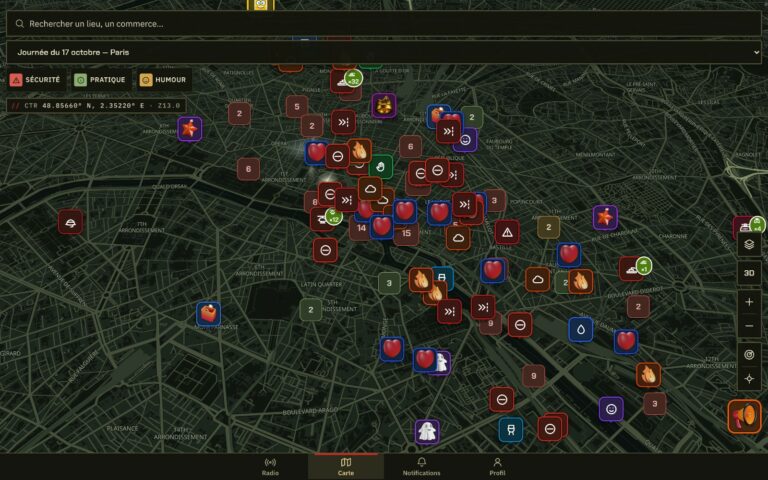Toggle the SÉCURITÉ filter chip
The height and width of the screenshot is (480, 768).
35,79
